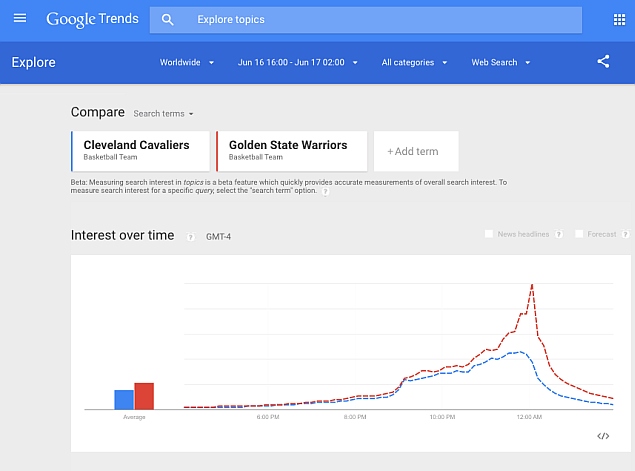Select the Golden State Warriors term card
This screenshot has height=471, width=635.
292,151
